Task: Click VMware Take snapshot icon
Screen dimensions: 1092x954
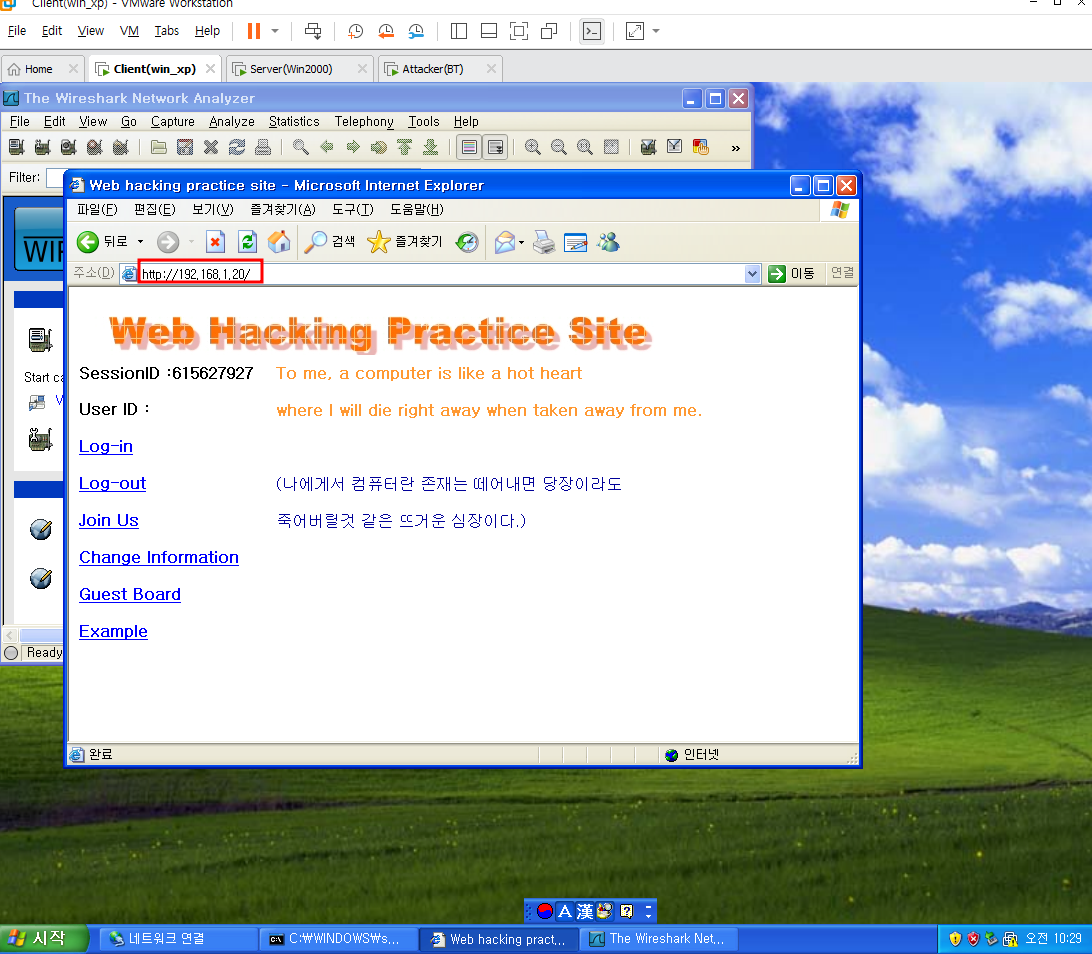Action: [356, 31]
